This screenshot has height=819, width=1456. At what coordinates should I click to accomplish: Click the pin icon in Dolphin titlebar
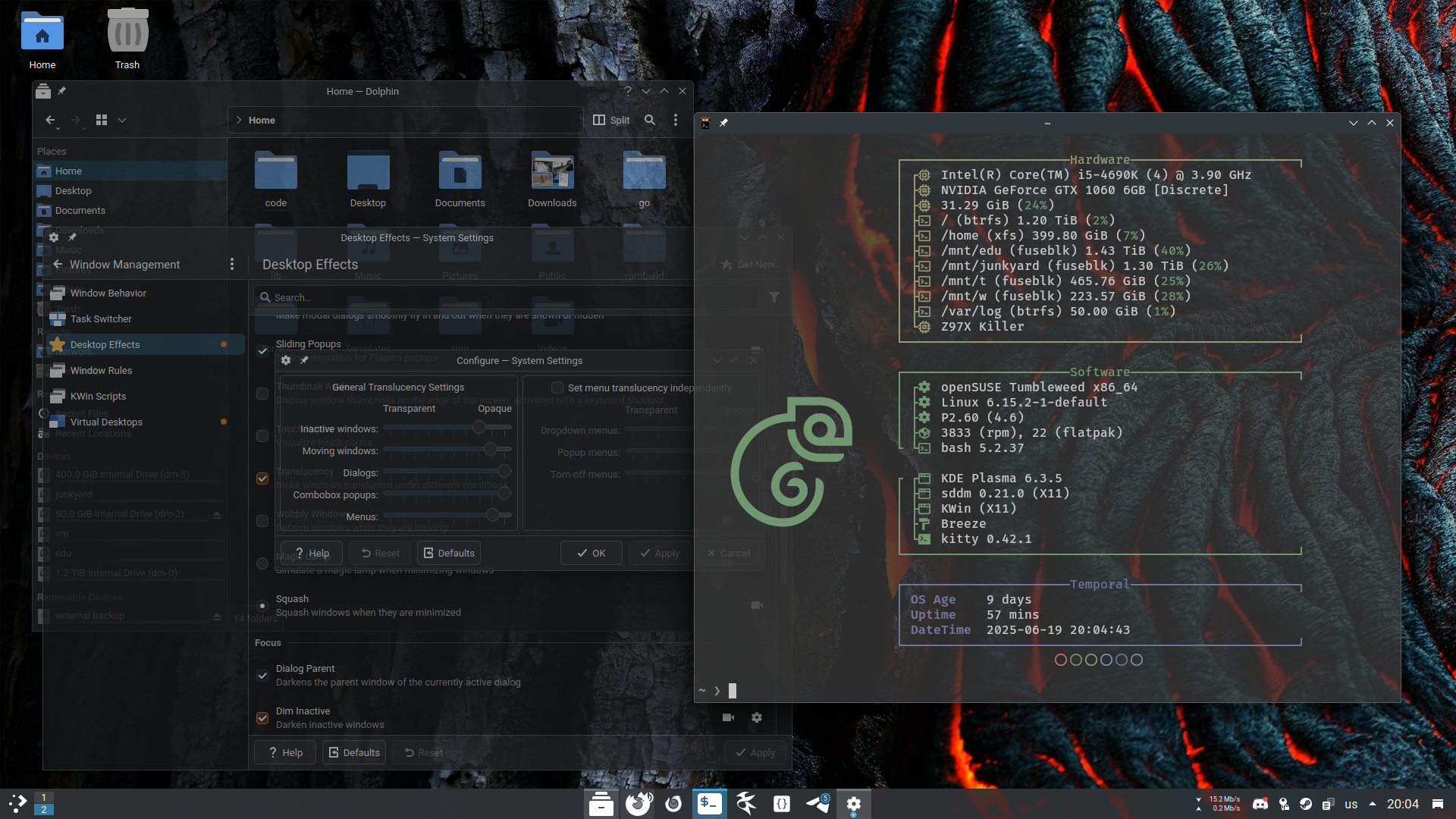62,91
